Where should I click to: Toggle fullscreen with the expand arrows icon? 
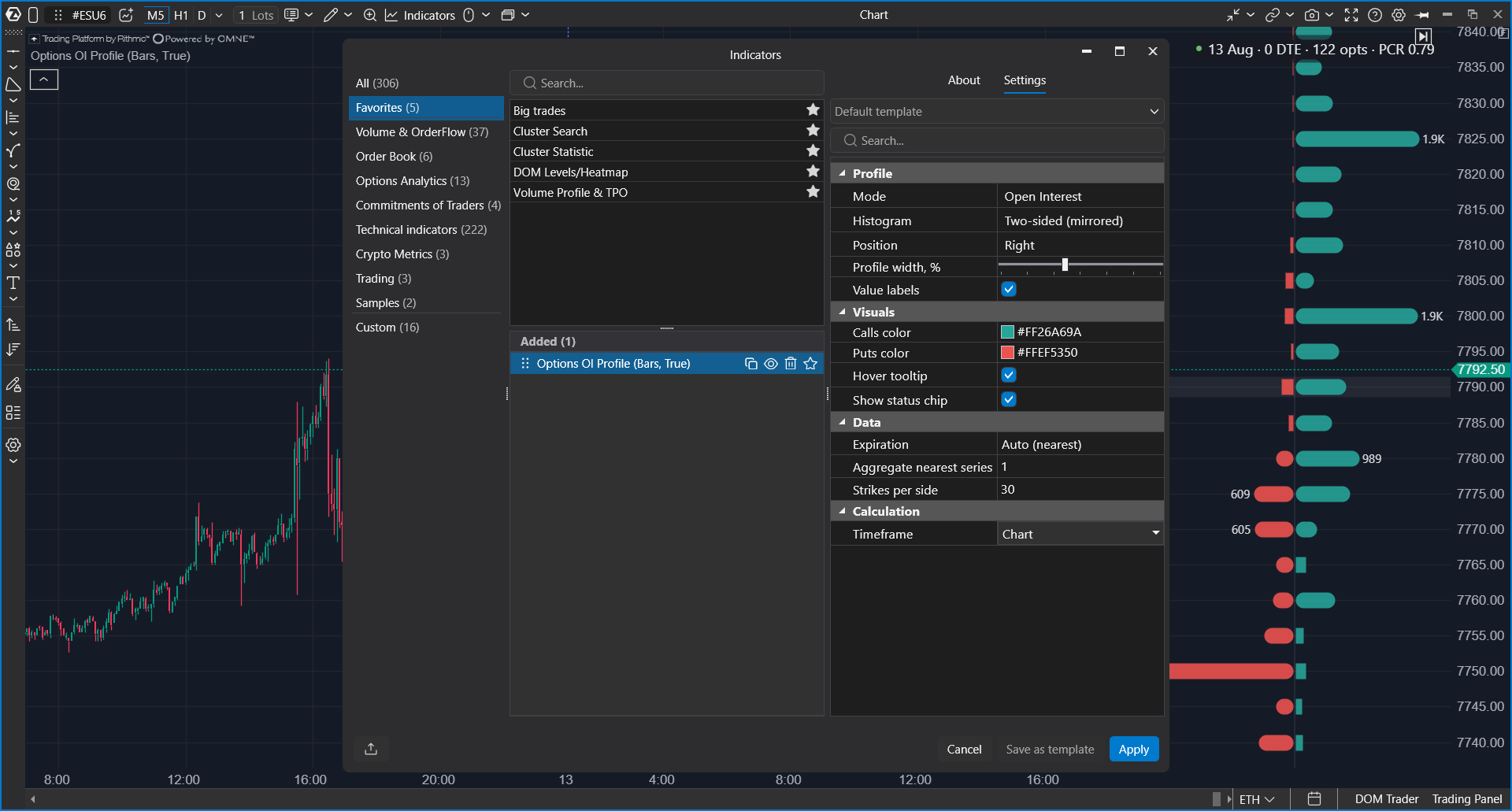(1351, 15)
